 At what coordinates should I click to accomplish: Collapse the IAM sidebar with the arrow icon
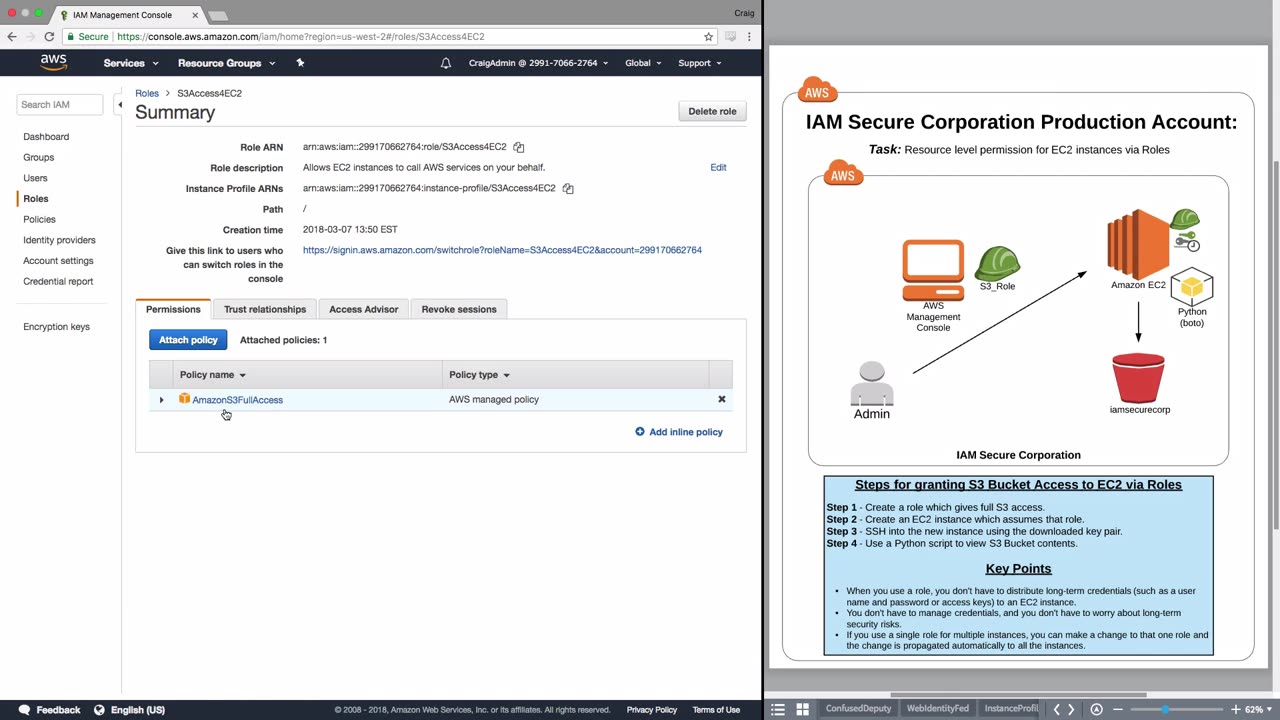(120, 104)
